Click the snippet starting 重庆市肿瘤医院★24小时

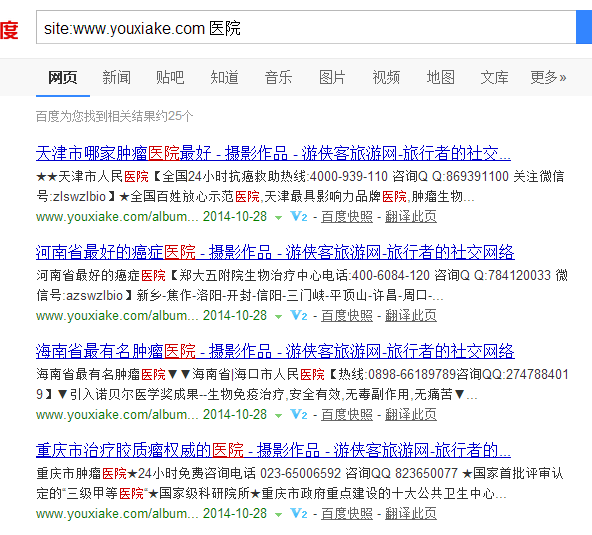coord(300,483)
